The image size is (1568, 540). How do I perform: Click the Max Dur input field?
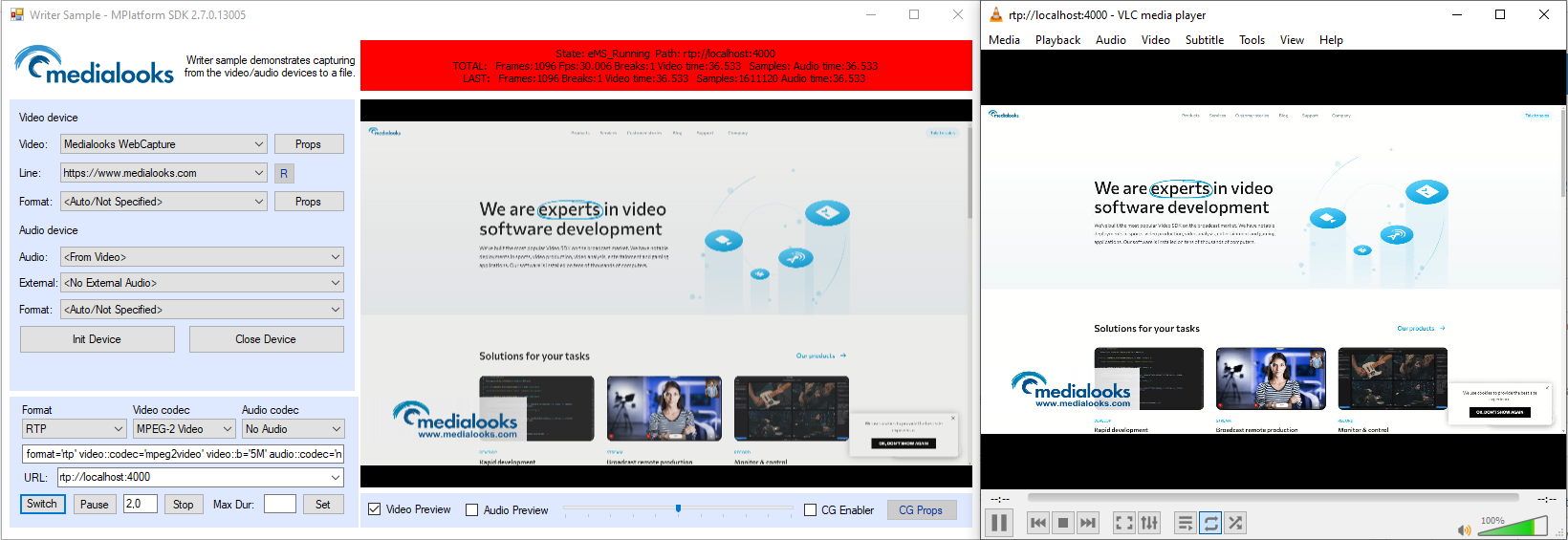280,504
